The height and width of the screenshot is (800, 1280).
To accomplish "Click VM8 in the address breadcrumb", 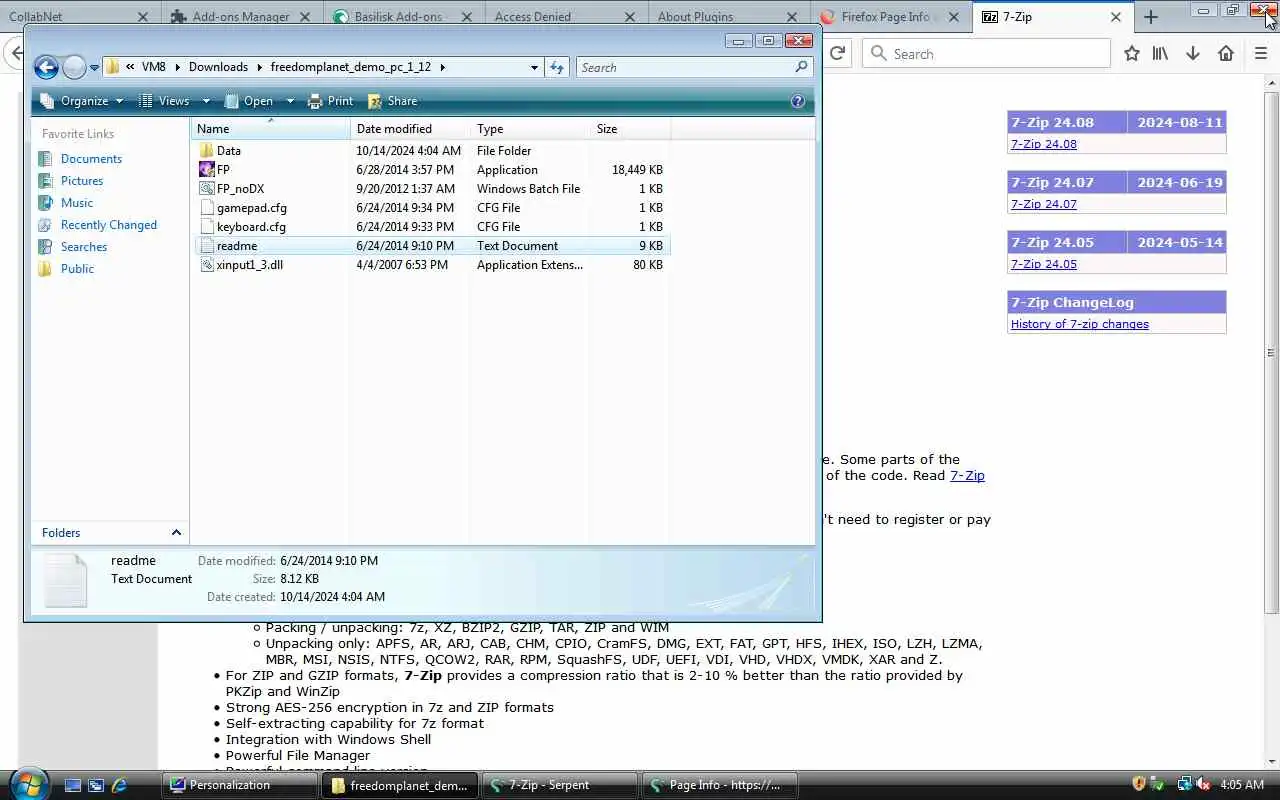I will tap(154, 67).
